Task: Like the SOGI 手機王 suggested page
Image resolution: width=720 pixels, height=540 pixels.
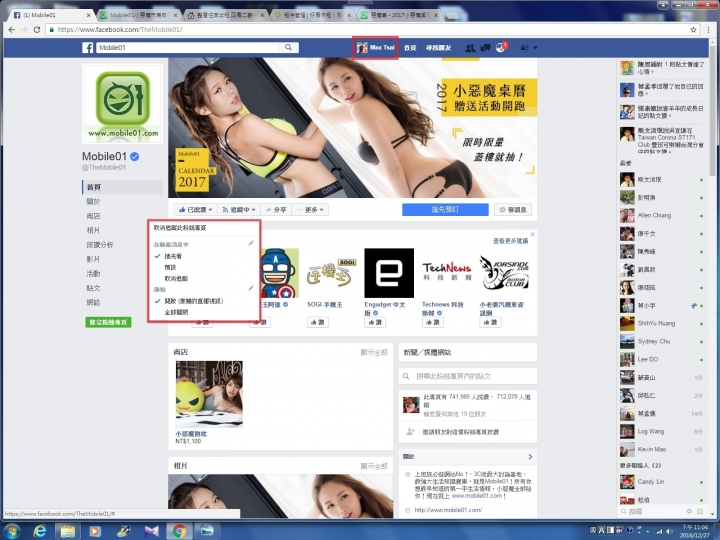Action: tap(317, 322)
